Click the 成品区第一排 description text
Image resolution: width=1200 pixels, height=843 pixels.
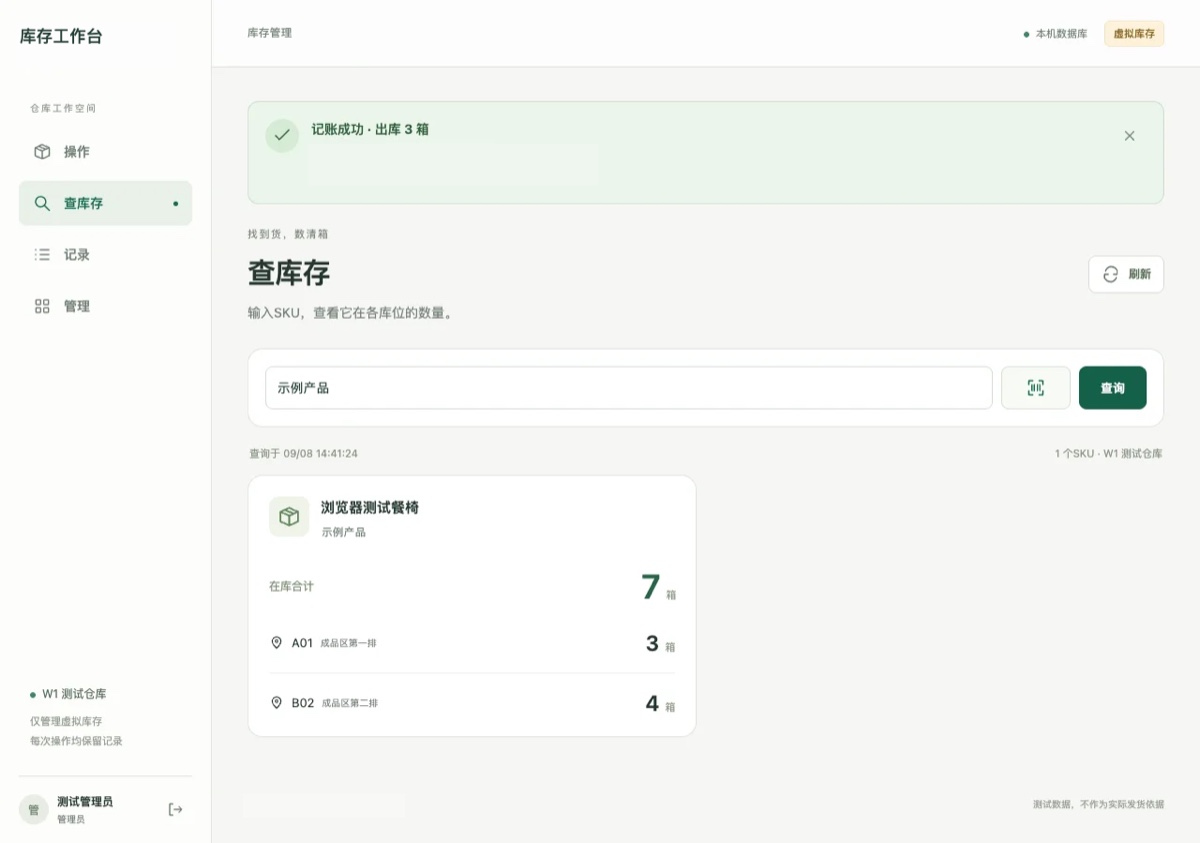point(348,643)
